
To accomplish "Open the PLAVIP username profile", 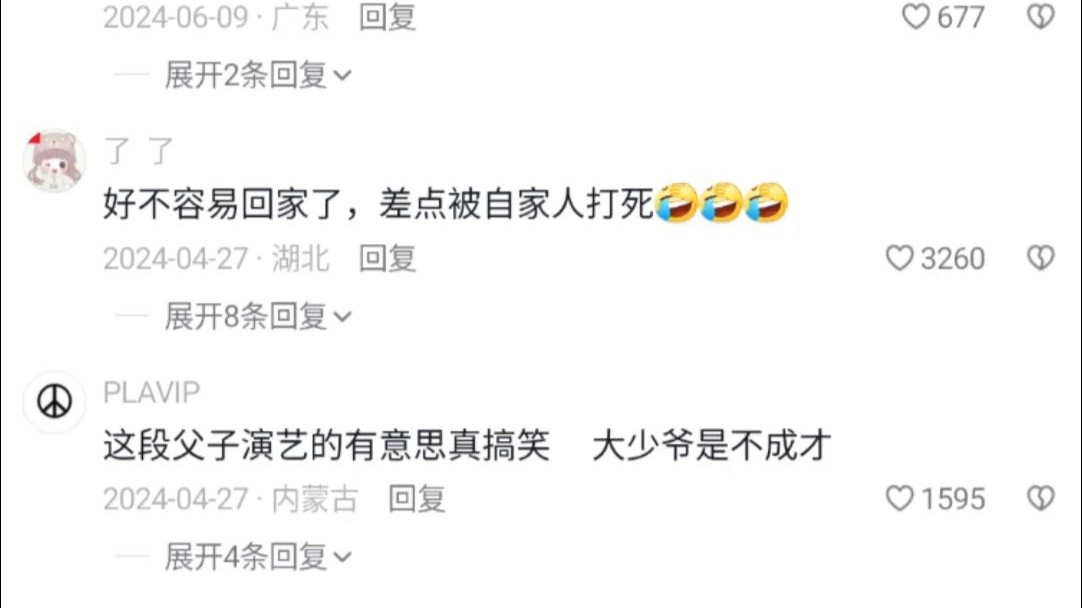I will 151,392.
